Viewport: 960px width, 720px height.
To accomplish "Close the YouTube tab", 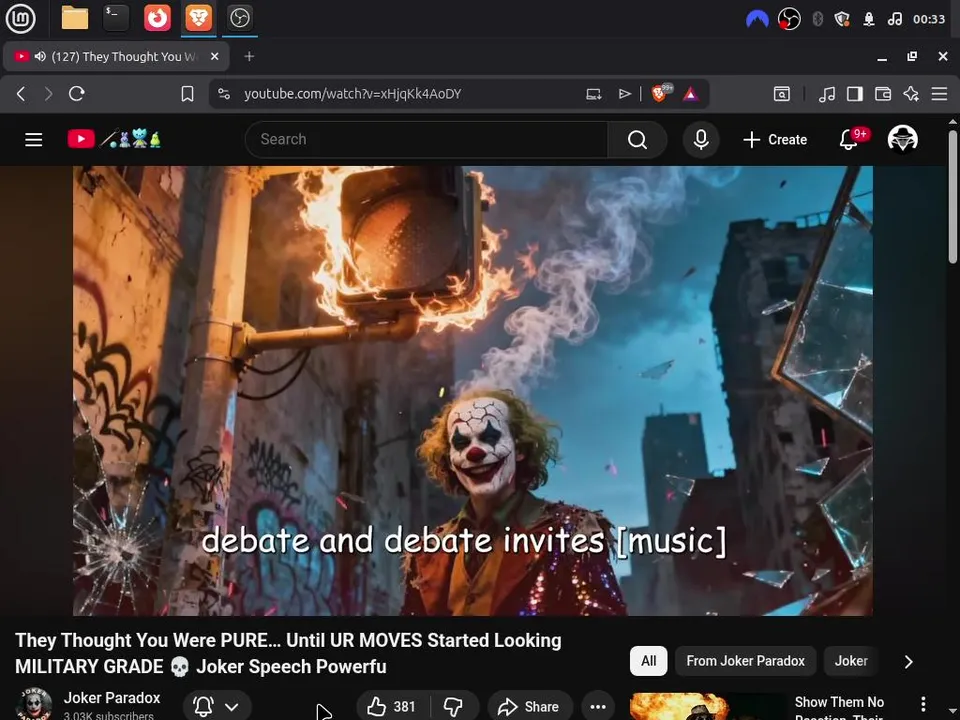I will (x=214, y=56).
